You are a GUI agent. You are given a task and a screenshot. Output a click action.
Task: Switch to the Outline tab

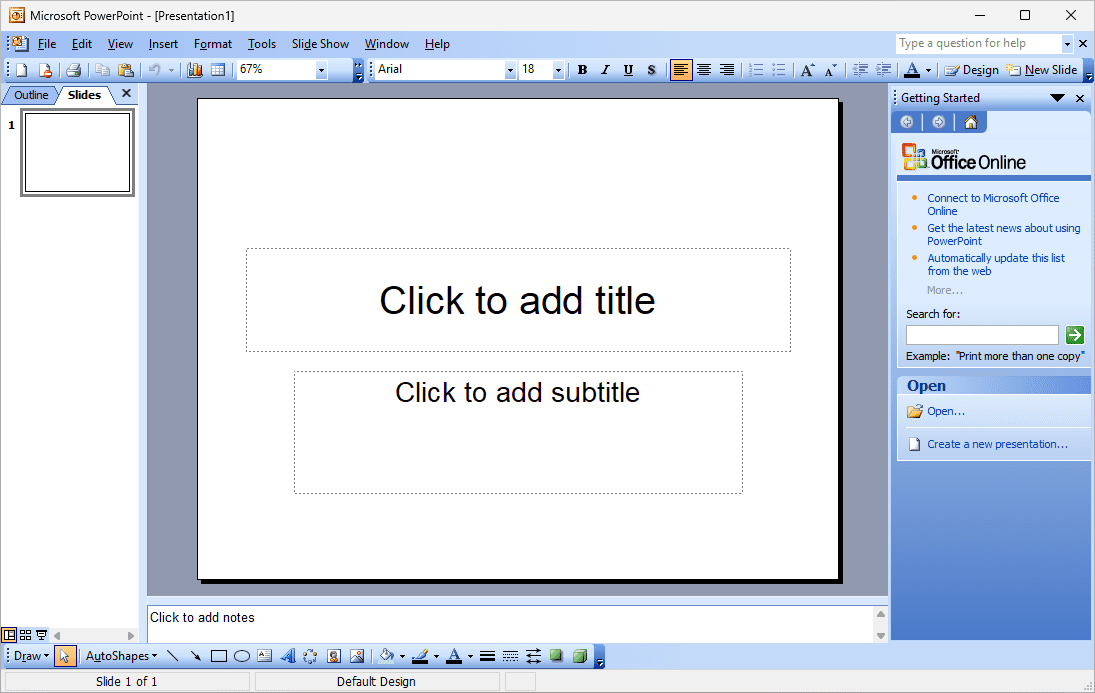[x=31, y=95]
